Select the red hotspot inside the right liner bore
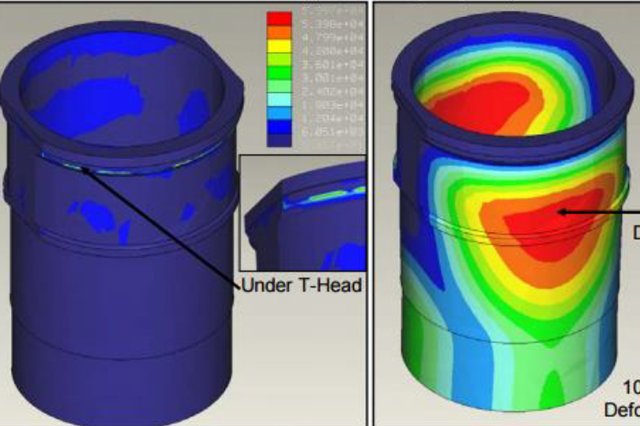 click(482, 106)
